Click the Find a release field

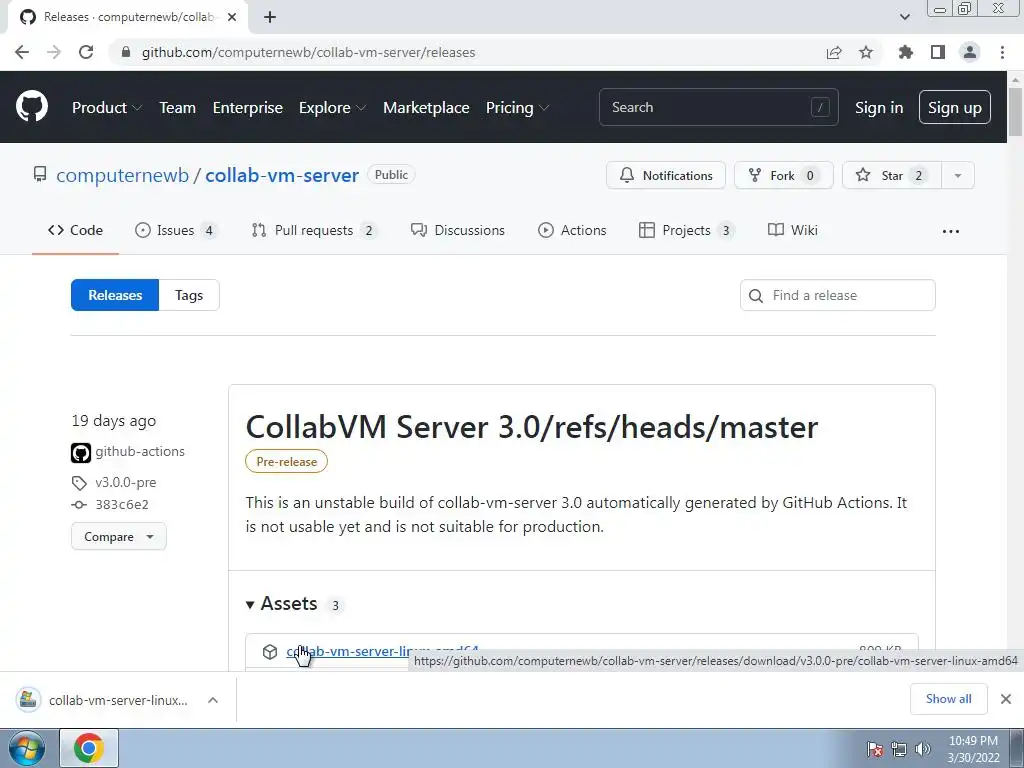[837, 295]
